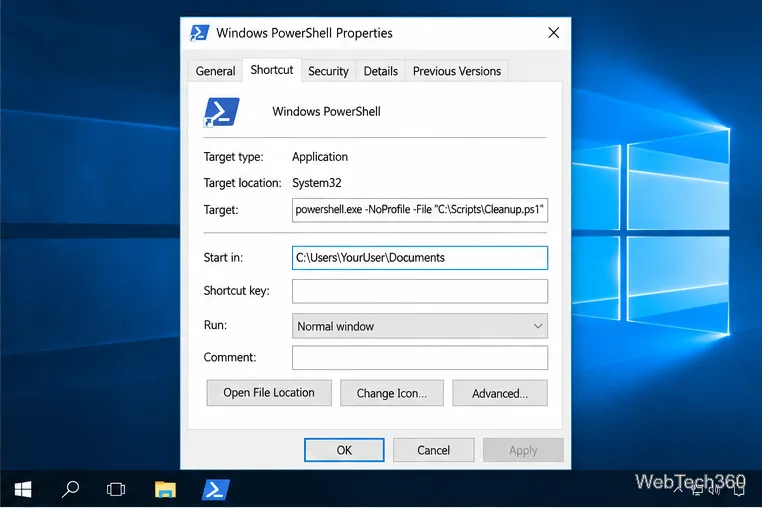The image size is (762, 508).
Task: Click the Comment text box
Action: point(420,358)
